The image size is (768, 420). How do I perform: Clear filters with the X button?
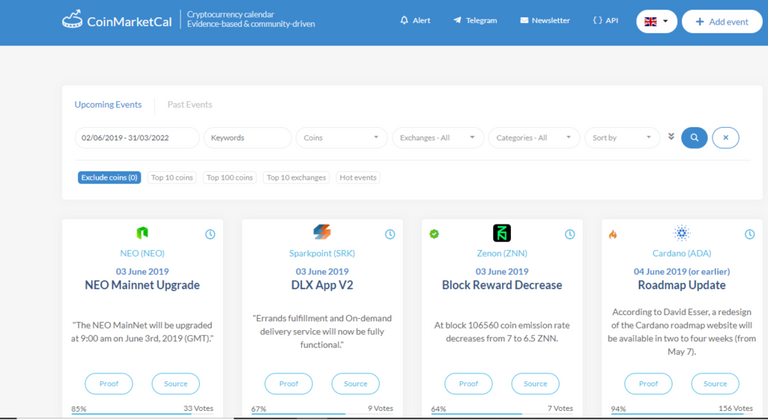pos(725,138)
